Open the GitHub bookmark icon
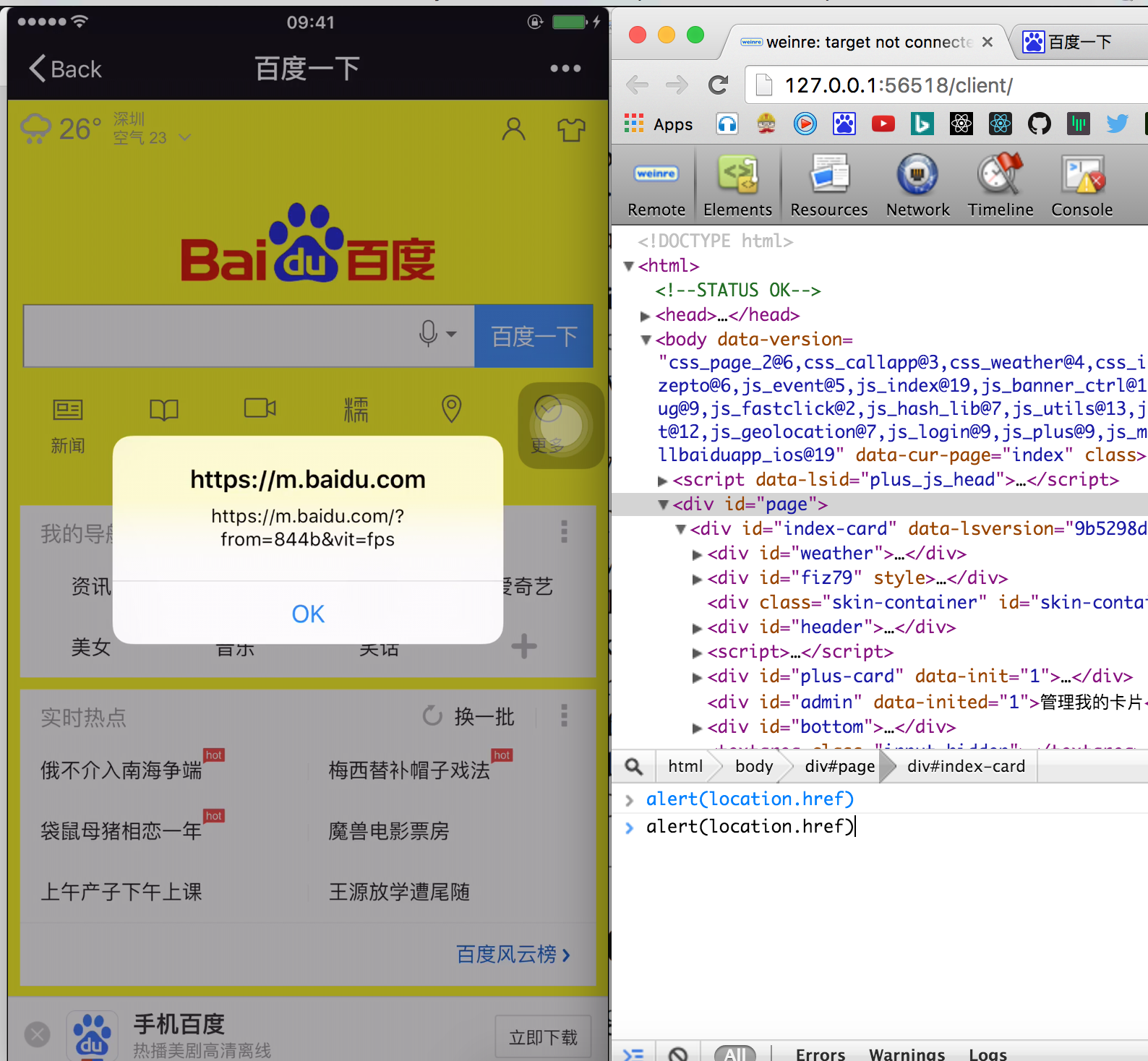This screenshot has height=1061, width=1148. [x=1039, y=124]
